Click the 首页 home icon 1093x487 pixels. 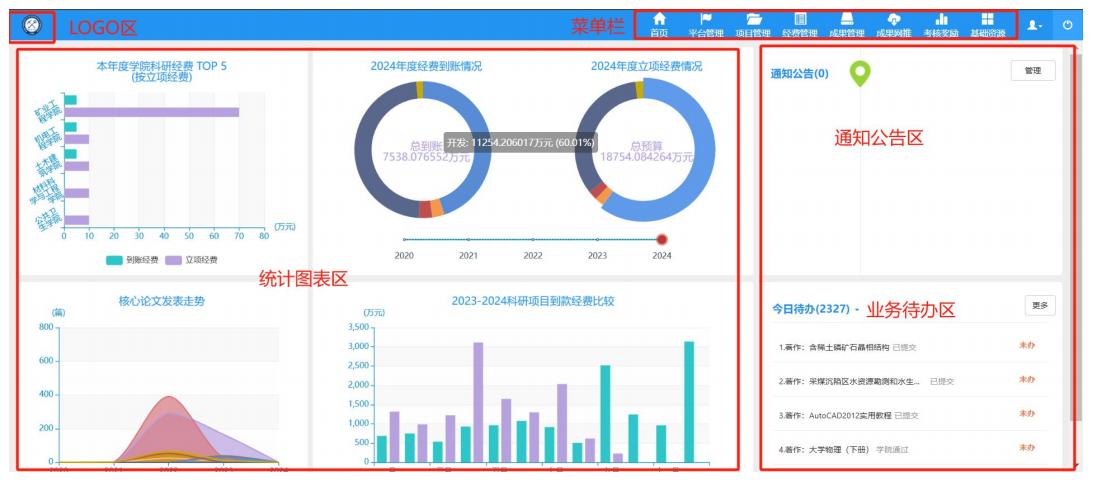click(658, 24)
